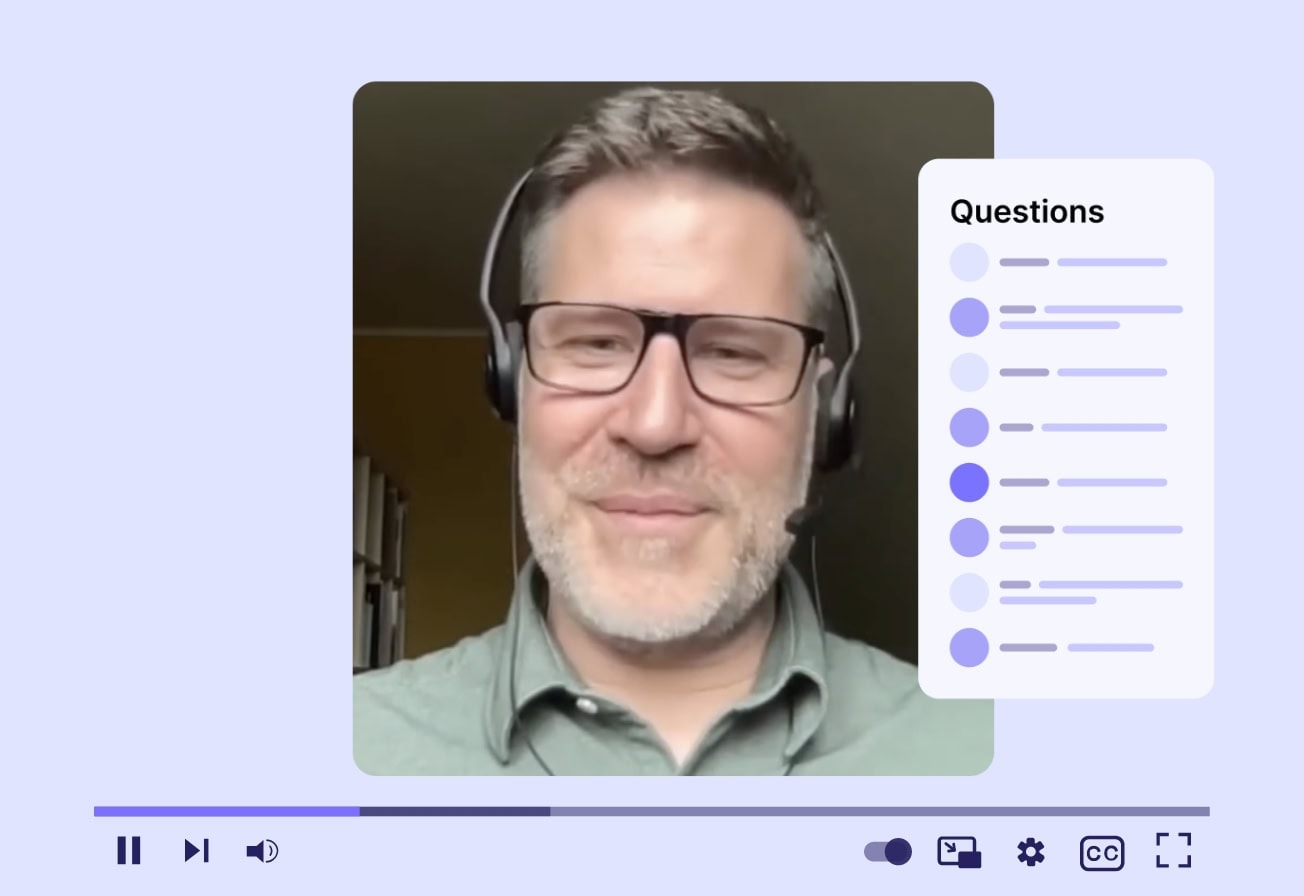Click the avatar of the first question
1304x896 pixels.
point(969,262)
